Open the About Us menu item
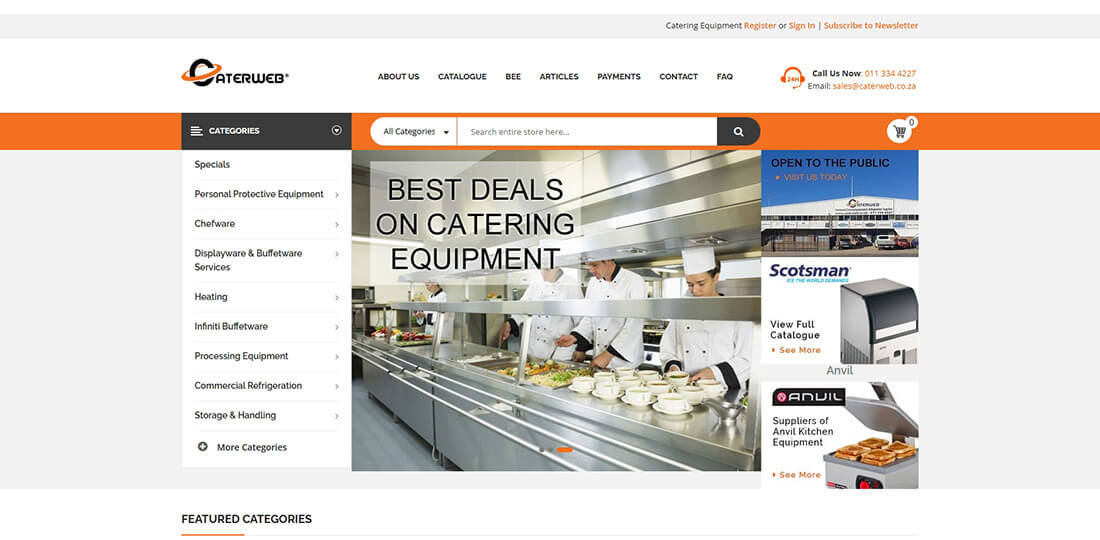Image resolution: width=1100 pixels, height=540 pixels. (398, 76)
